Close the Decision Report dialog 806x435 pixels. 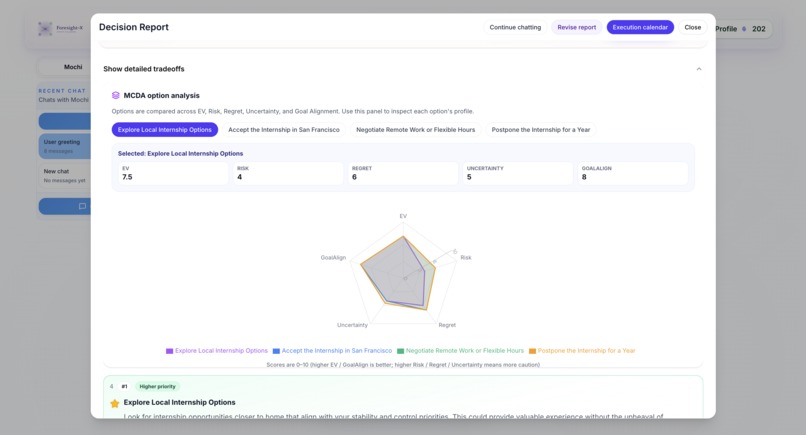(x=692, y=27)
